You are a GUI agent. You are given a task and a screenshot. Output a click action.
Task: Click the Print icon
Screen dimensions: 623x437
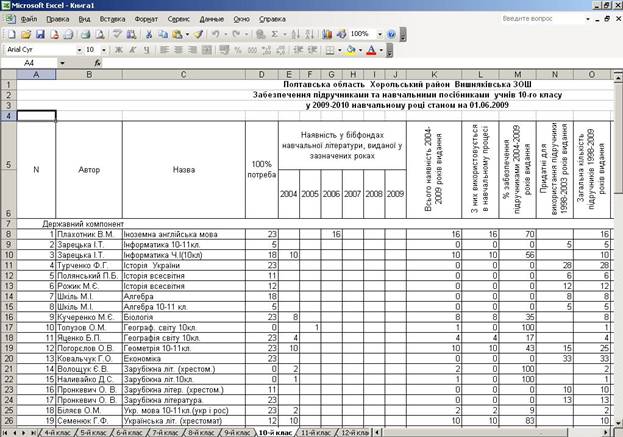point(85,35)
